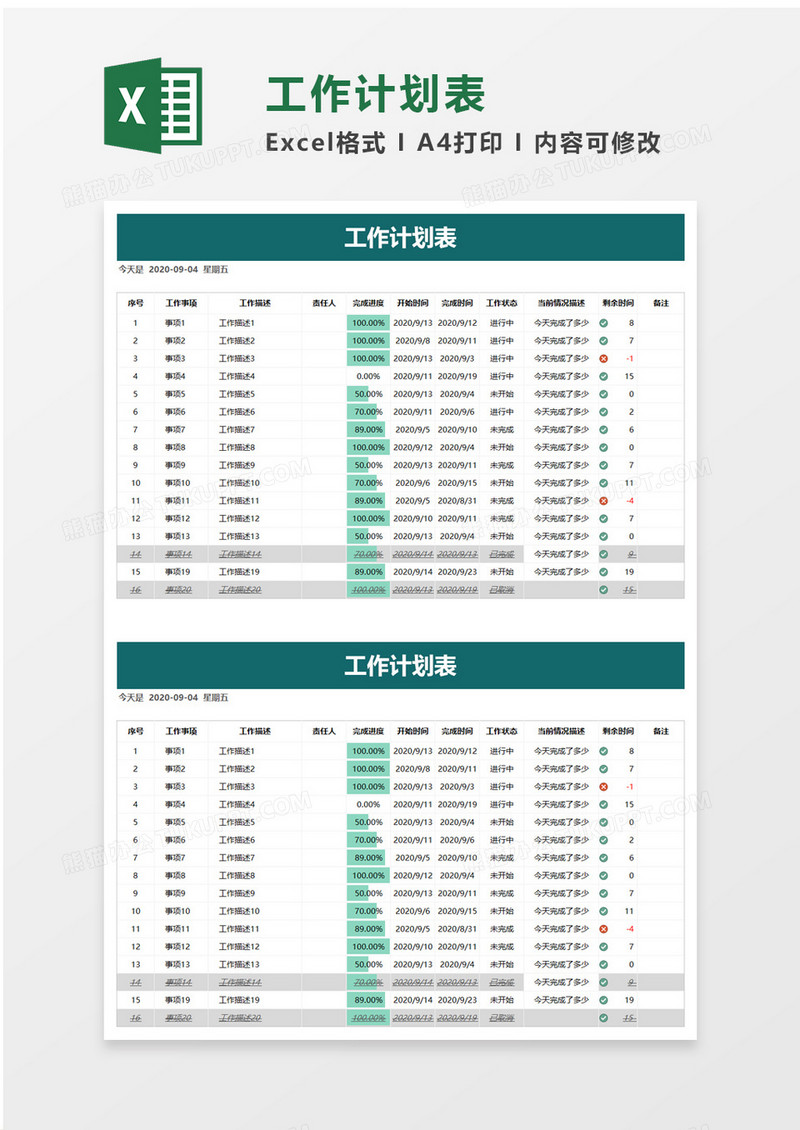Click the 'Excel格式 | A4打印 | 内容可修改' subtitle

click(x=463, y=143)
